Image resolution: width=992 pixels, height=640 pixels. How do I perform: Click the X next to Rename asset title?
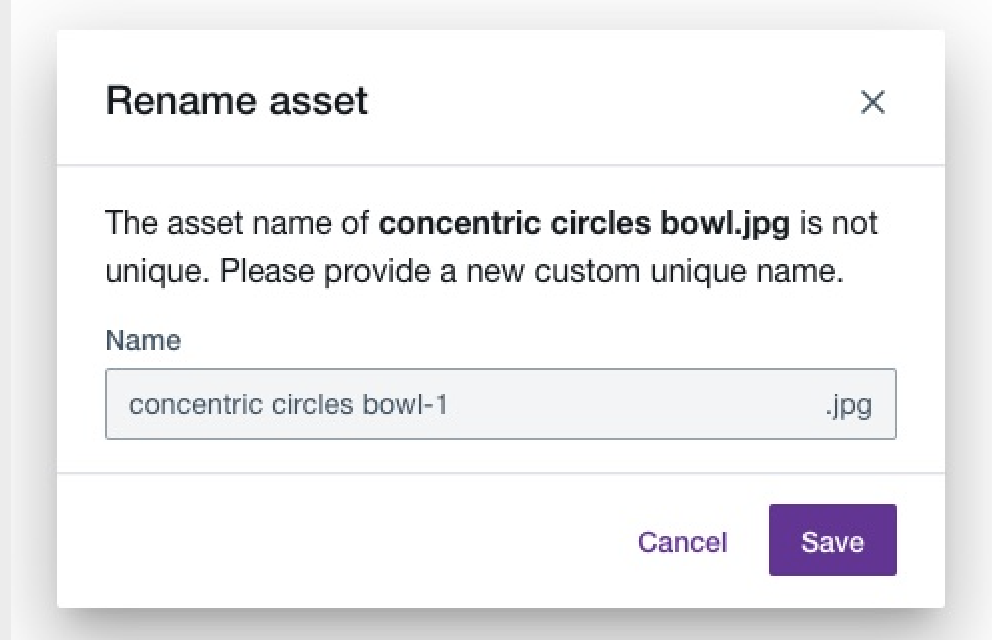[873, 102]
